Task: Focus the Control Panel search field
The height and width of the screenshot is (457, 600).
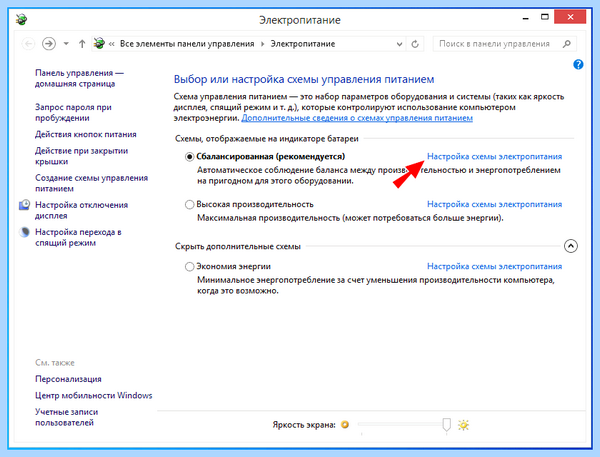Action: pos(504,44)
